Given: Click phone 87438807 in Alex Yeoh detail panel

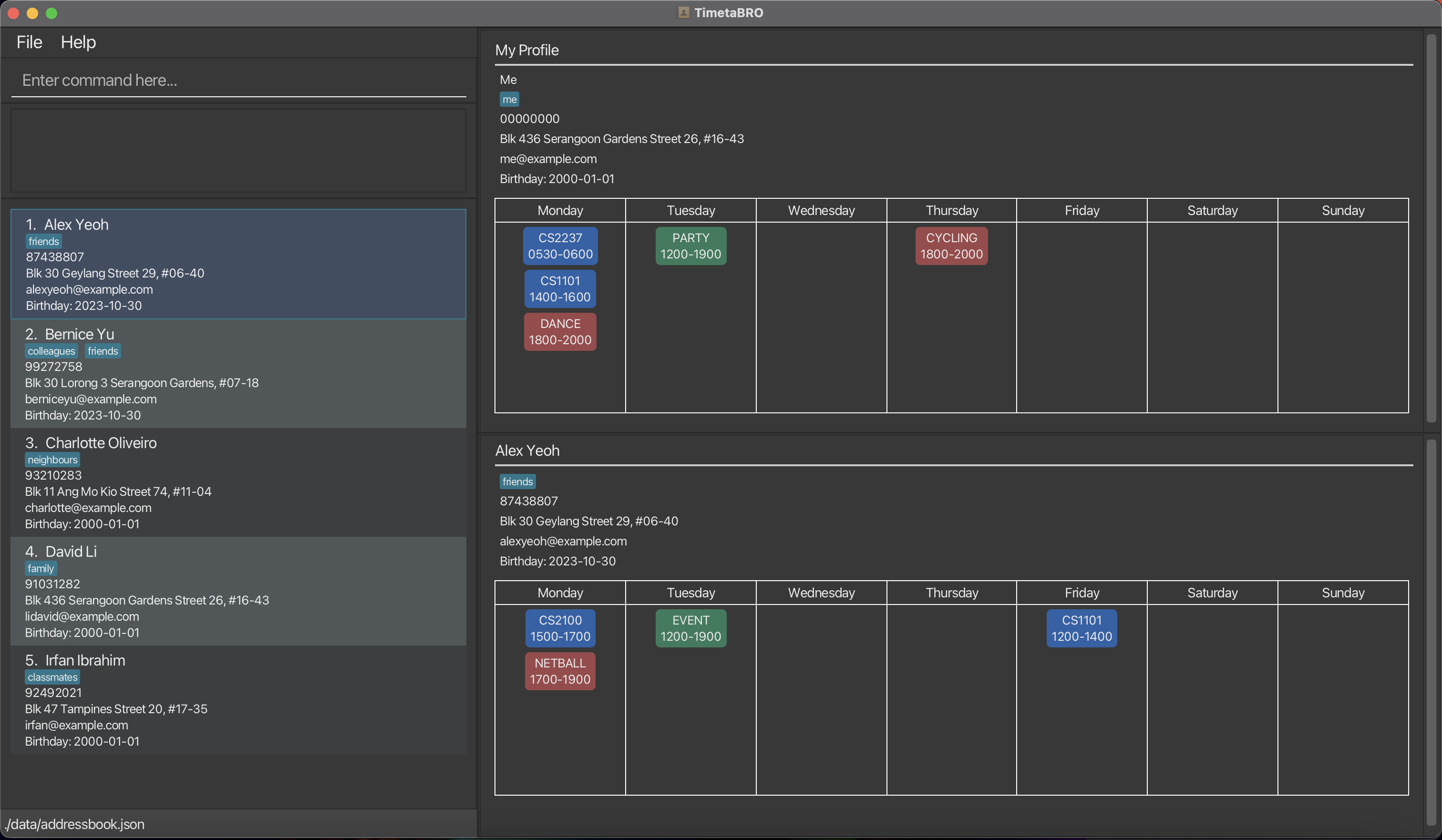Looking at the screenshot, I should click(529, 501).
